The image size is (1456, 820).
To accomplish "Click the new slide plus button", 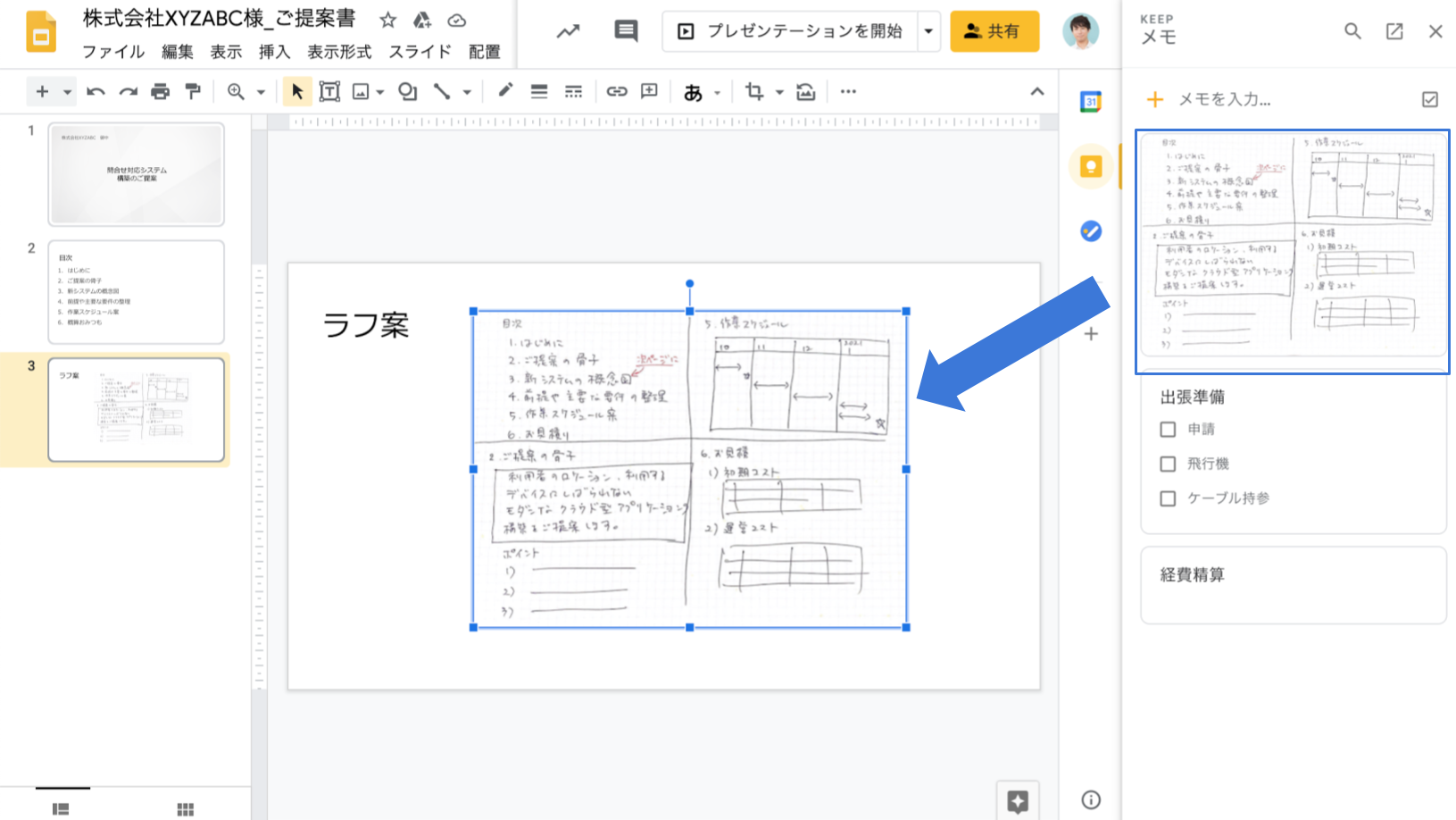I will coord(42,91).
